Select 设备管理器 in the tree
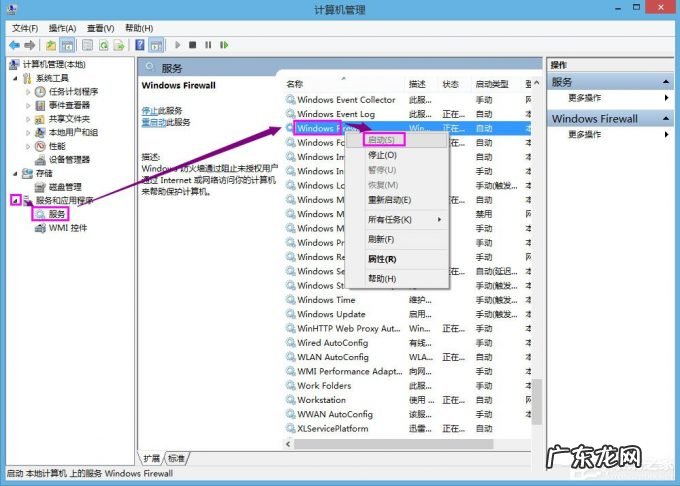 pos(69,160)
